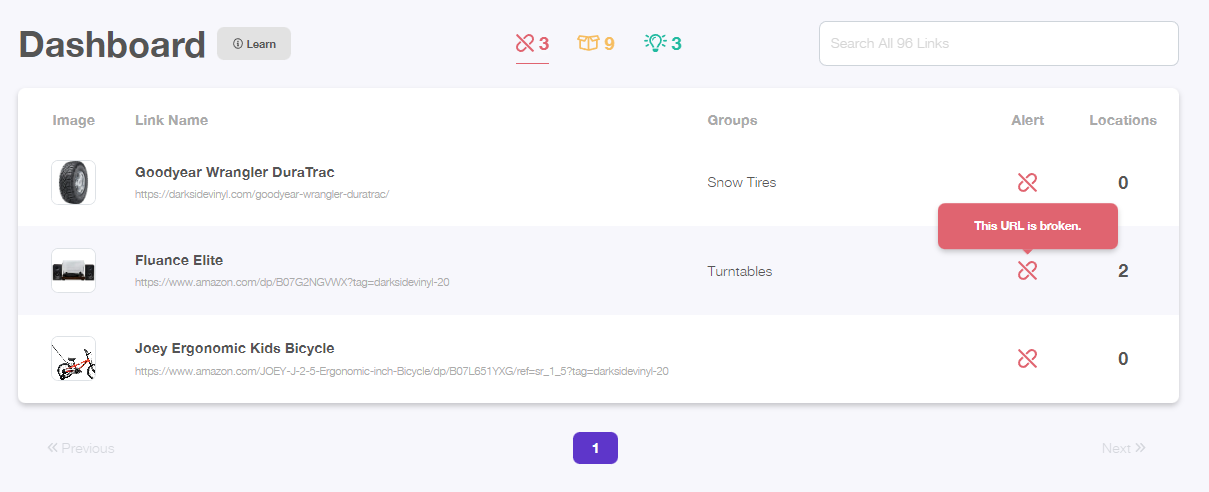Open the Goodyear Wrangler DuraTrac tire thumbnail
The image size is (1209, 492).
(x=73, y=182)
